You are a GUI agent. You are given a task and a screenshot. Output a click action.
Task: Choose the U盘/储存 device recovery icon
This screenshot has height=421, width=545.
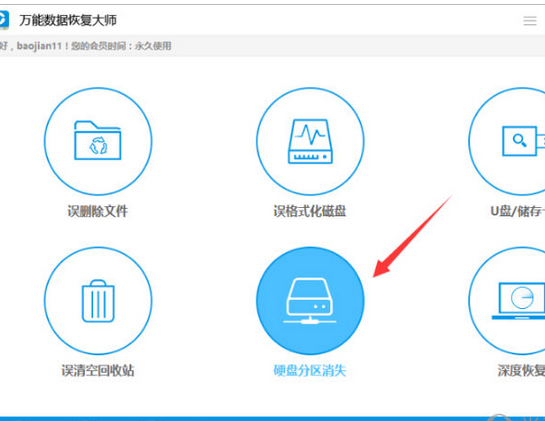click(507, 141)
